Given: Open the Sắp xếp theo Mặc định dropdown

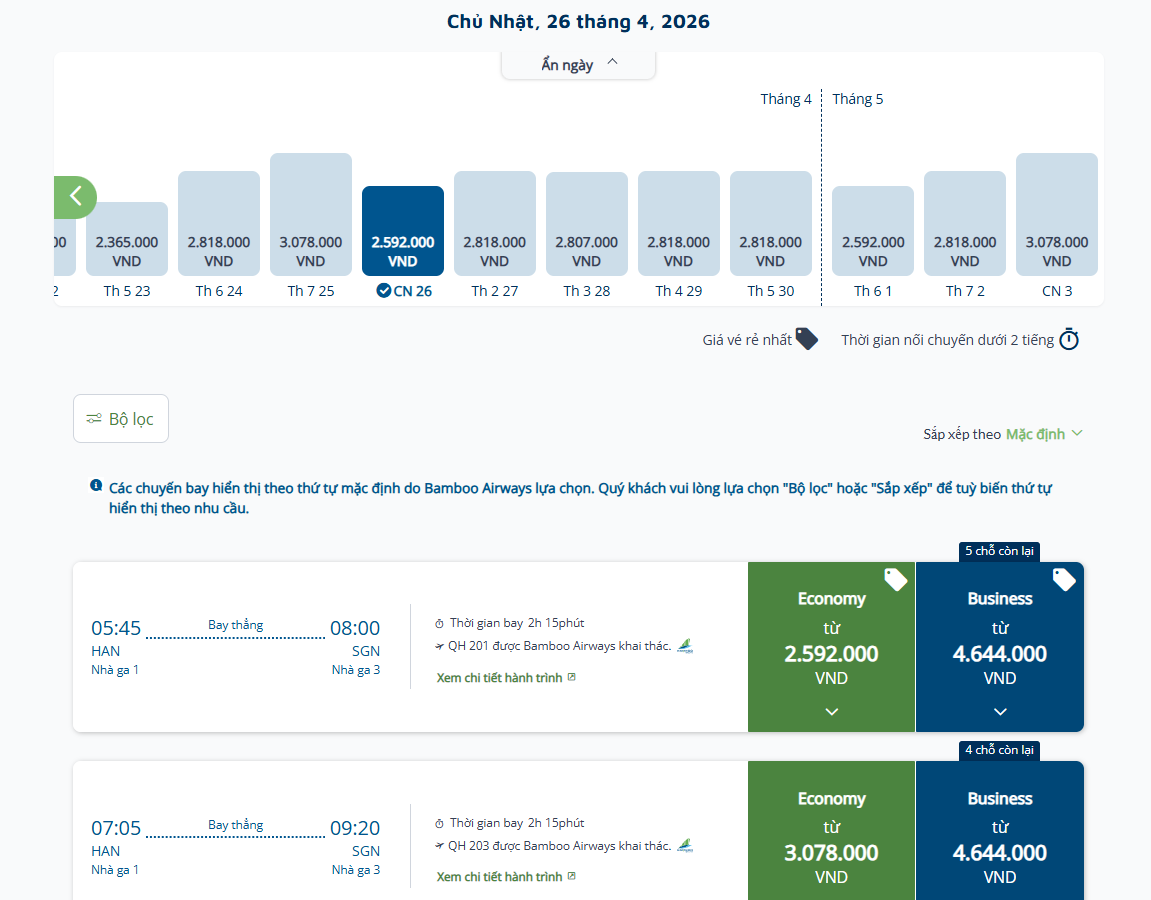Looking at the screenshot, I should 1044,434.
